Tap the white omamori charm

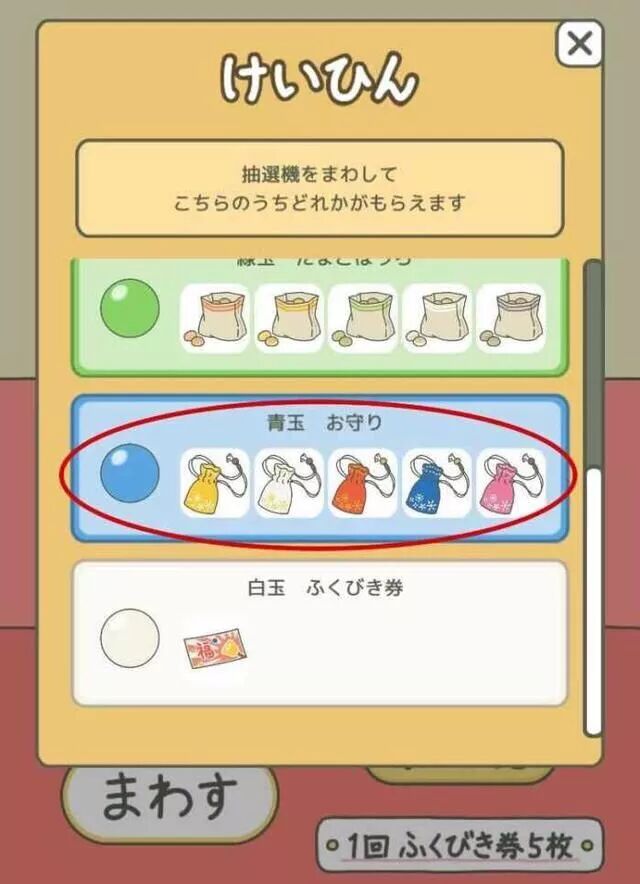click(289, 483)
